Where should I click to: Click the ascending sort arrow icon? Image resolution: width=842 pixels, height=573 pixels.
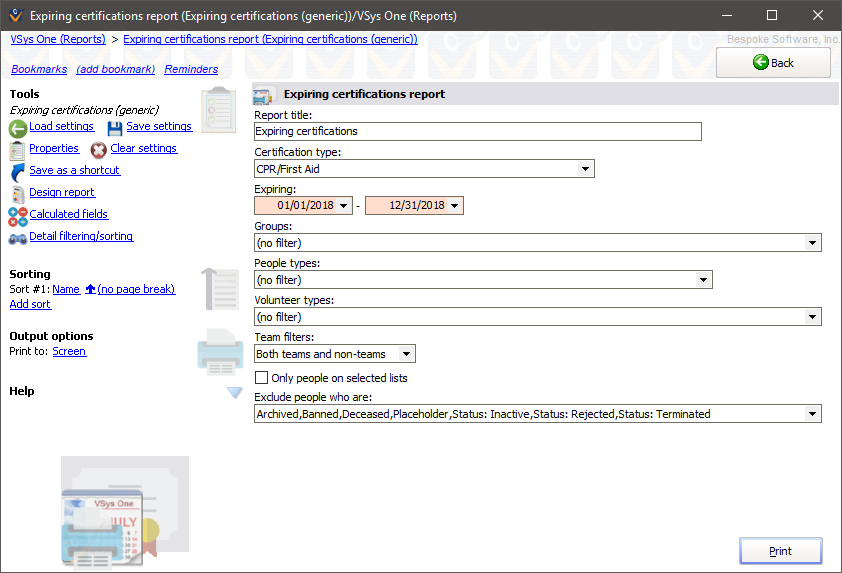[x=90, y=289]
